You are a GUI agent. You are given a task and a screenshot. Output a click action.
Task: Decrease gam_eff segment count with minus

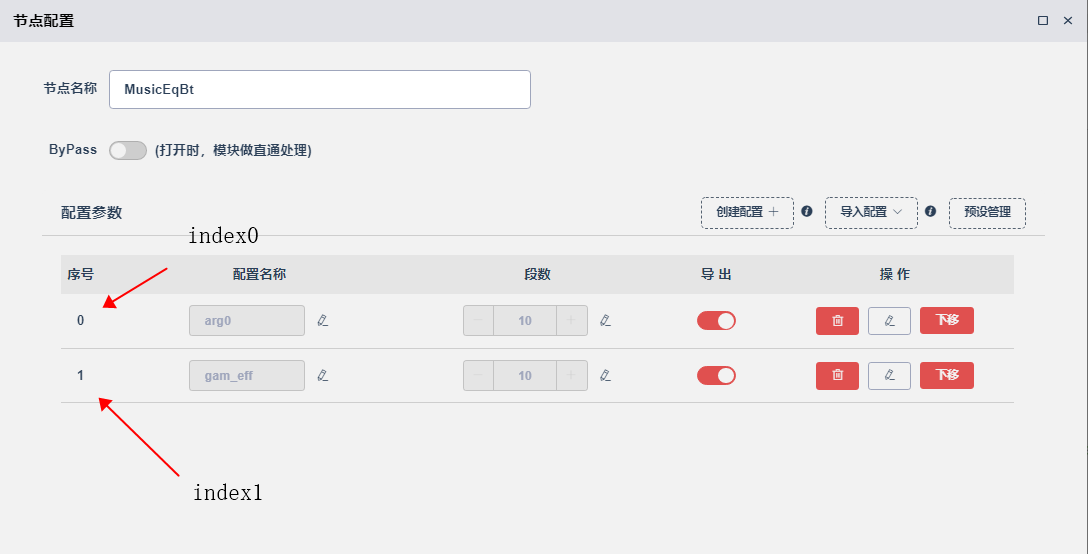pos(478,376)
